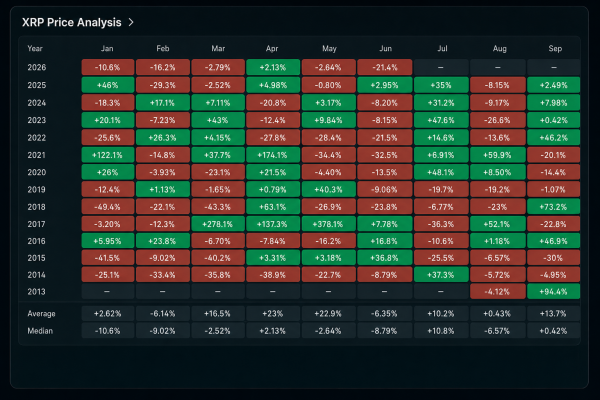The width and height of the screenshot is (600, 400).
Task: Select the 2023 July +47.6% cell
Action: click(441, 120)
